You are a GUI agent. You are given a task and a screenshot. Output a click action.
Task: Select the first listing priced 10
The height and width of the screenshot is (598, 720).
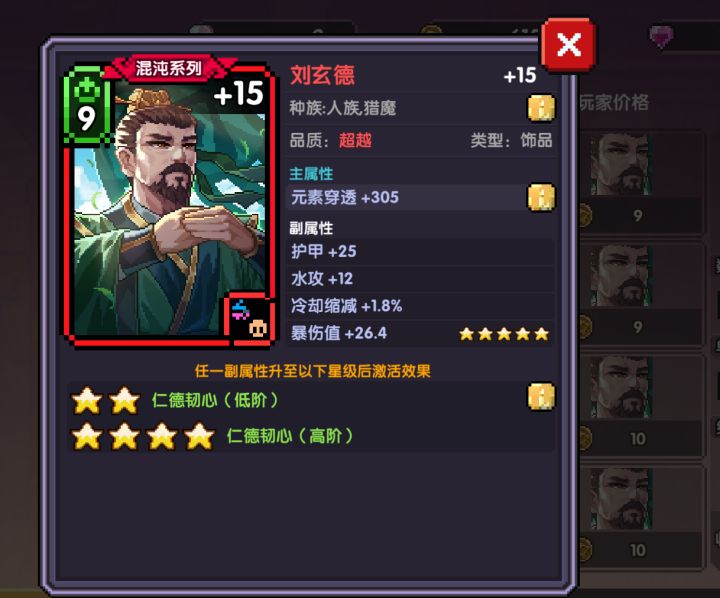[642, 407]
